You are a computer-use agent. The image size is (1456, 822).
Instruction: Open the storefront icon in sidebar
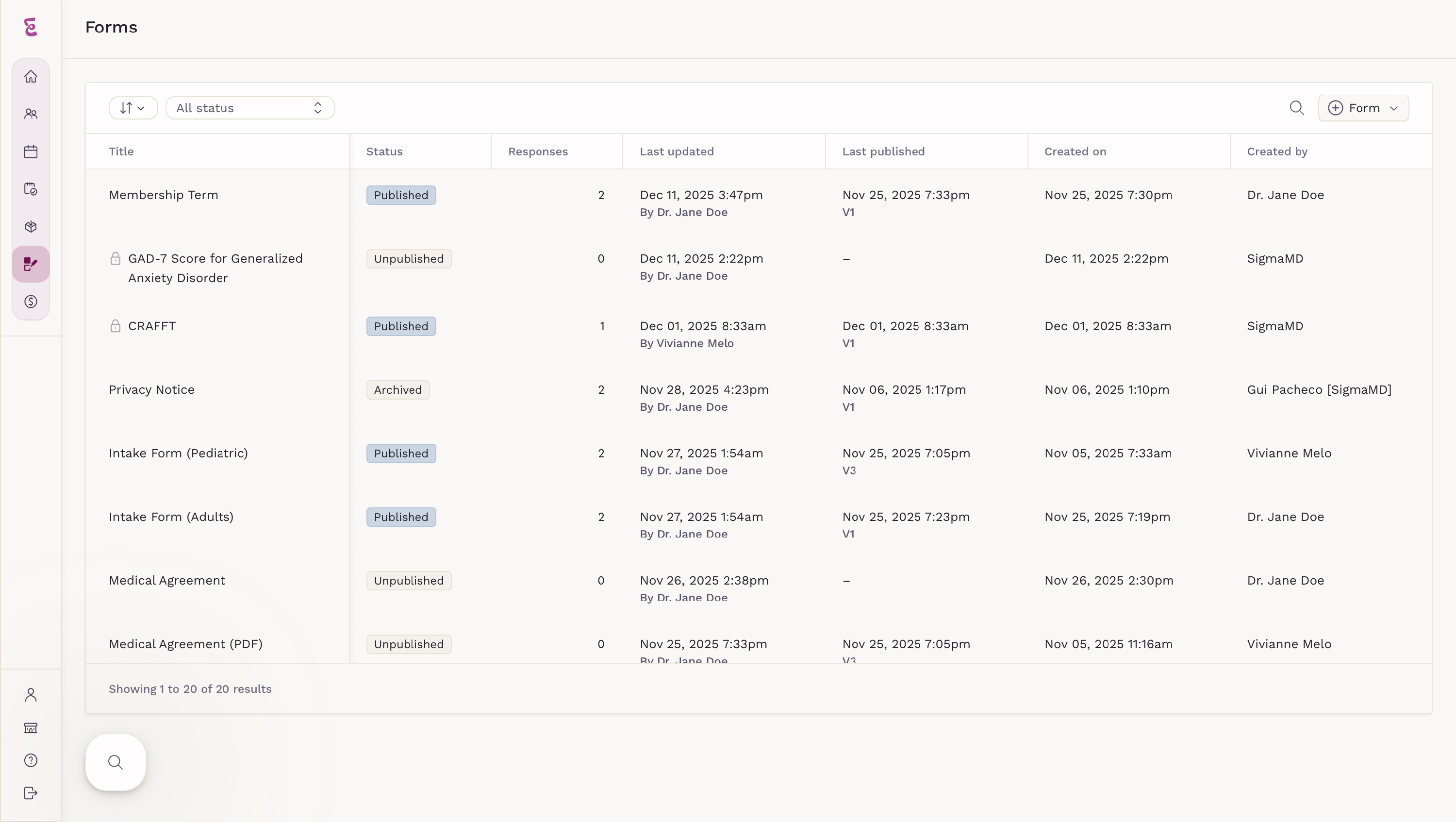[31, 728]
